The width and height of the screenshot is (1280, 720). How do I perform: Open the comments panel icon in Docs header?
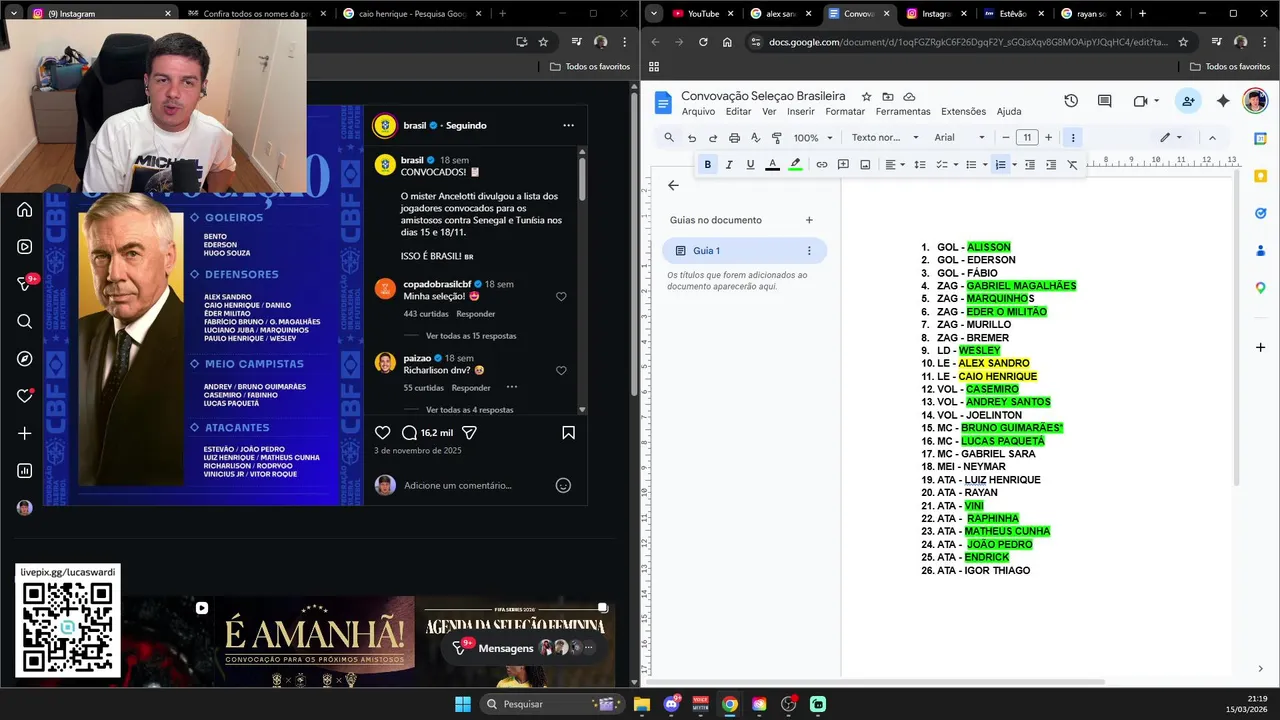coord(1105,101)
